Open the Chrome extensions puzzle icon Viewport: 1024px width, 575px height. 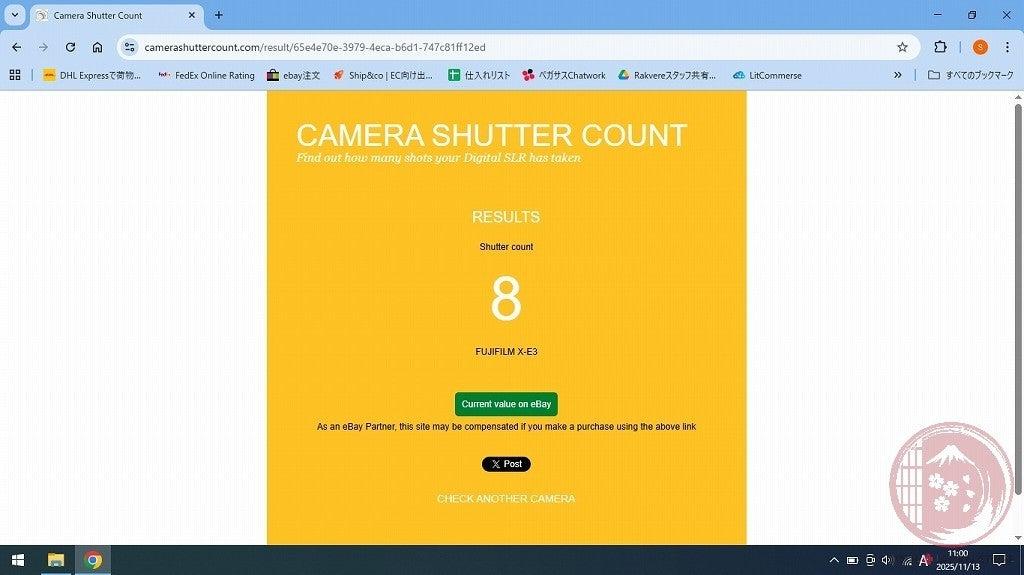point(940,47)
